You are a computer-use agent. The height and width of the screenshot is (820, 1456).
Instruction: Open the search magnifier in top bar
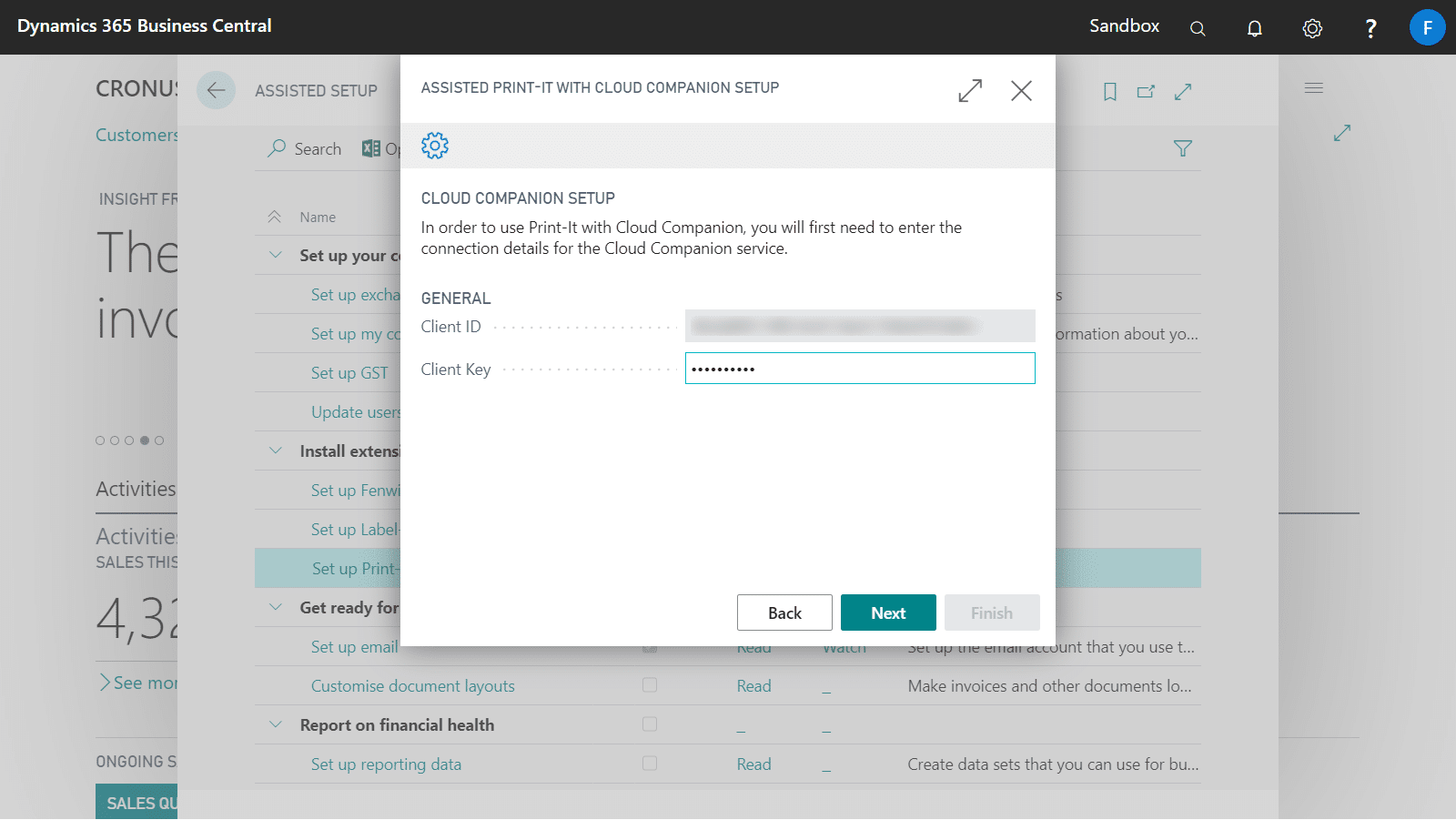click(x=1198, y=28)
